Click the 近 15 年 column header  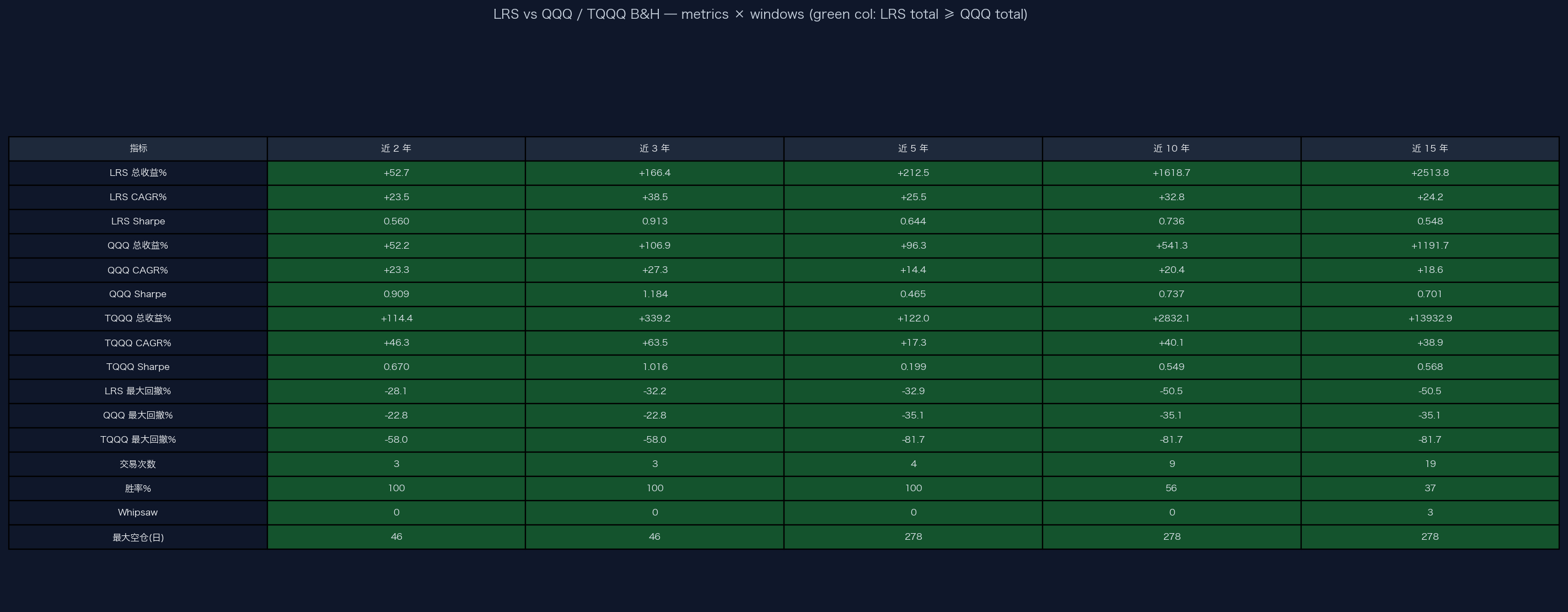1430,148
